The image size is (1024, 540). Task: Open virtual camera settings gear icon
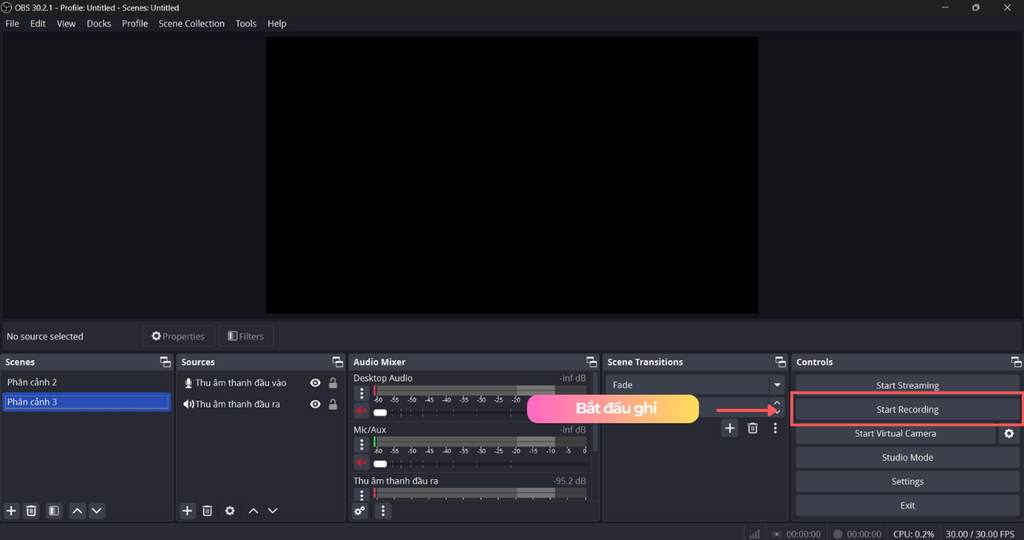coord(1009,434)
